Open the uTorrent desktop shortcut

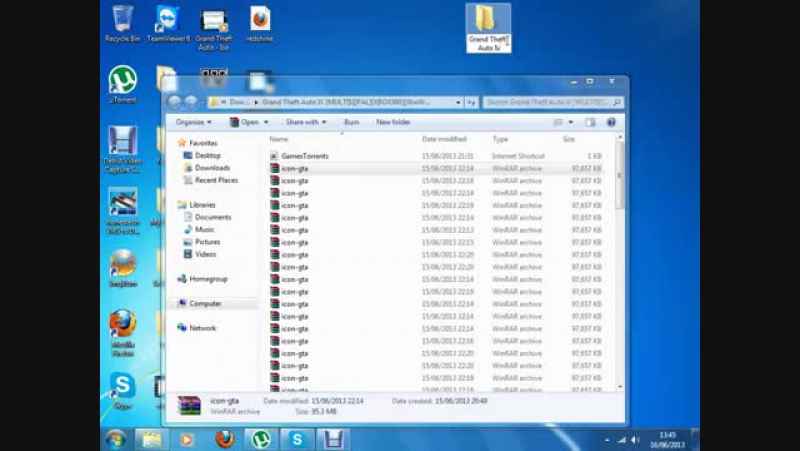point(122,85)
